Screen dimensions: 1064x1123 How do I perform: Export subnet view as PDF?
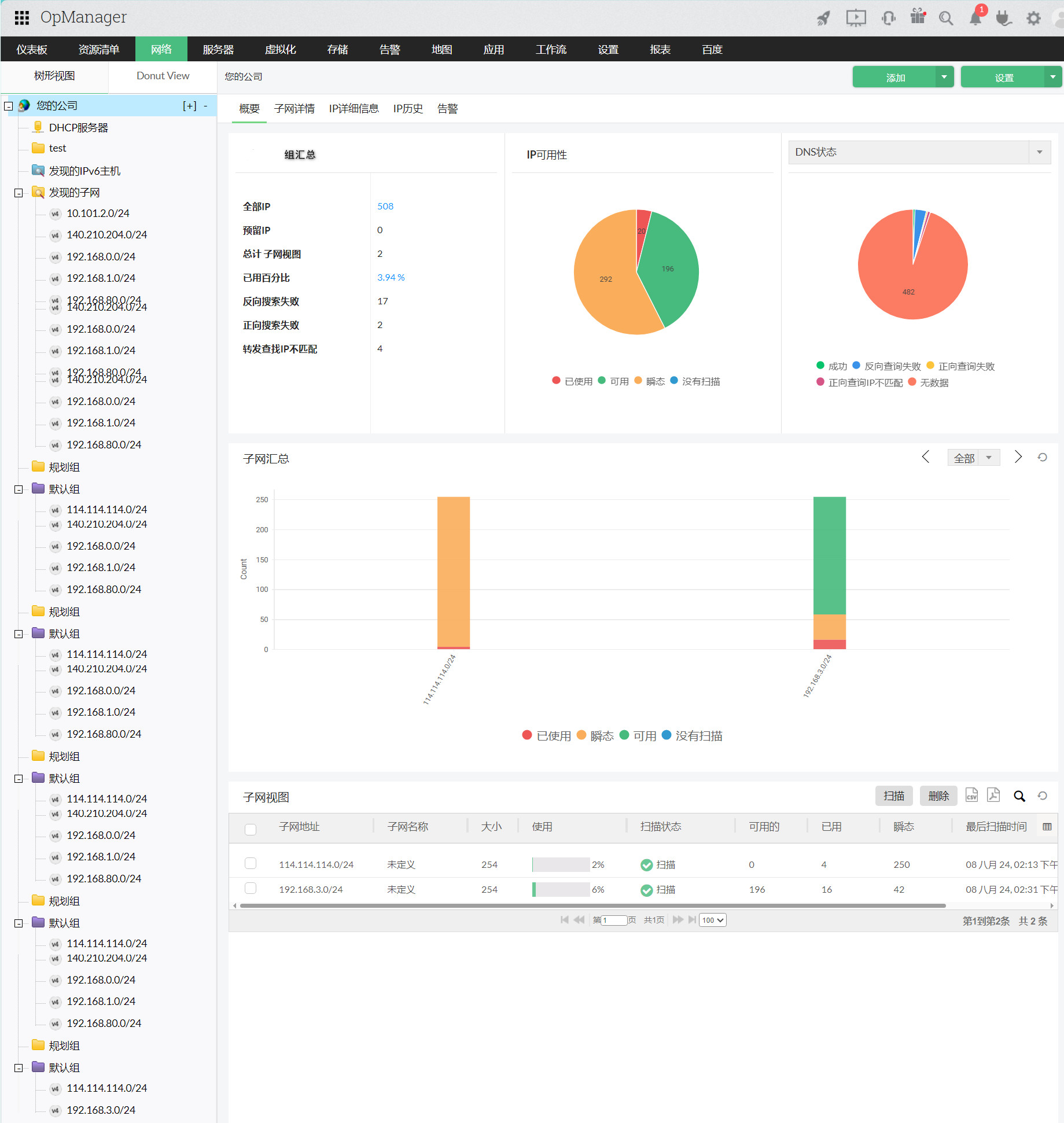(x=993, y=796)
